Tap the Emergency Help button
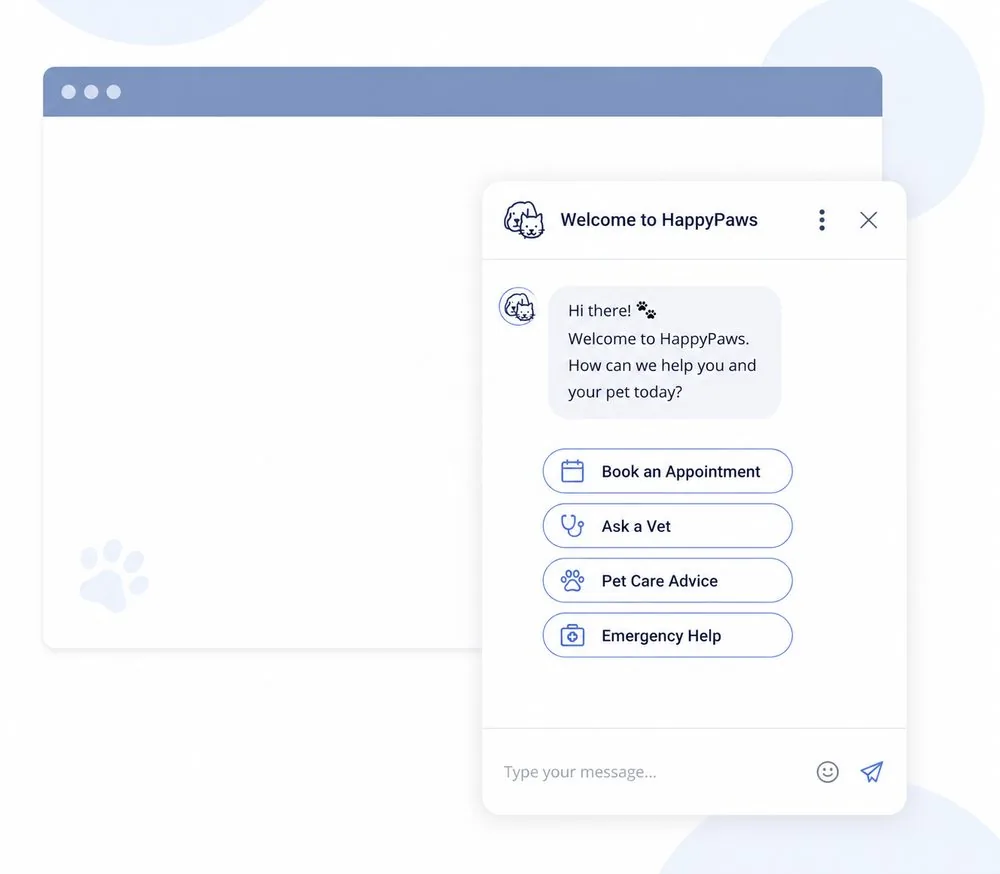1000x874 pixels. click(667, 636)
